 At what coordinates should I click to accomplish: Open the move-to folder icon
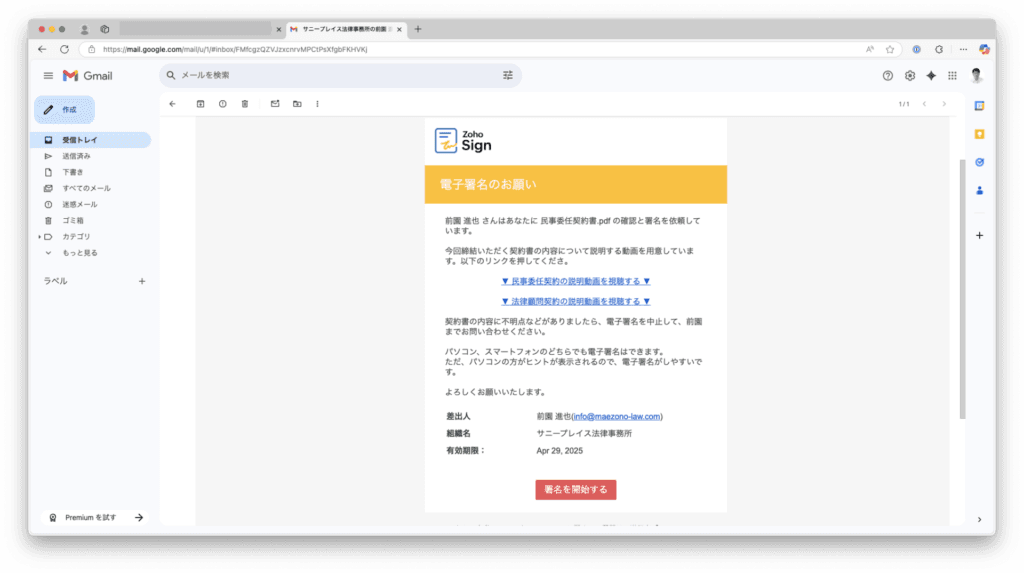(297, 104)
